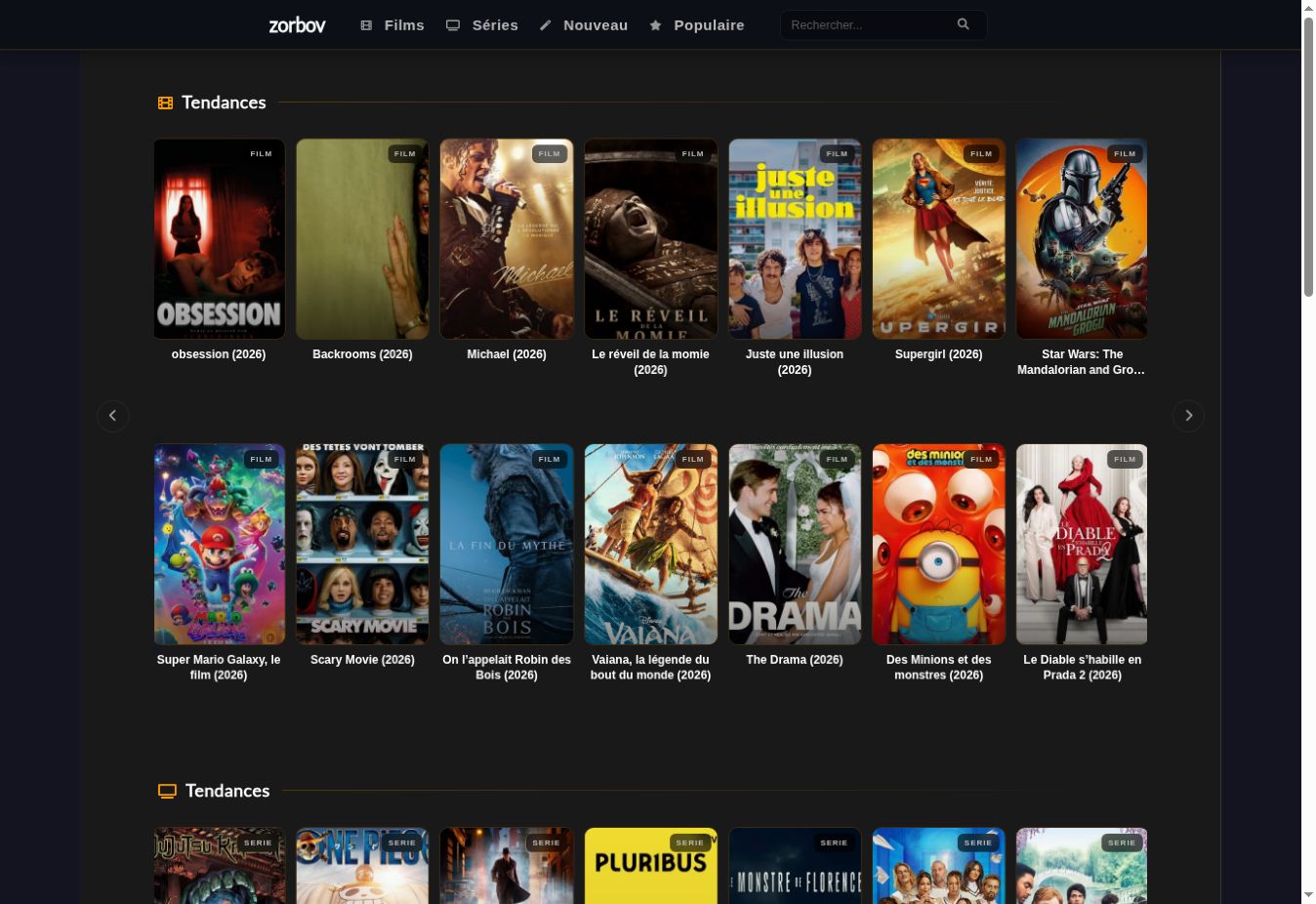
Task: Click the 'Supergirl (2026)' title link
Action: pos(938,354)
